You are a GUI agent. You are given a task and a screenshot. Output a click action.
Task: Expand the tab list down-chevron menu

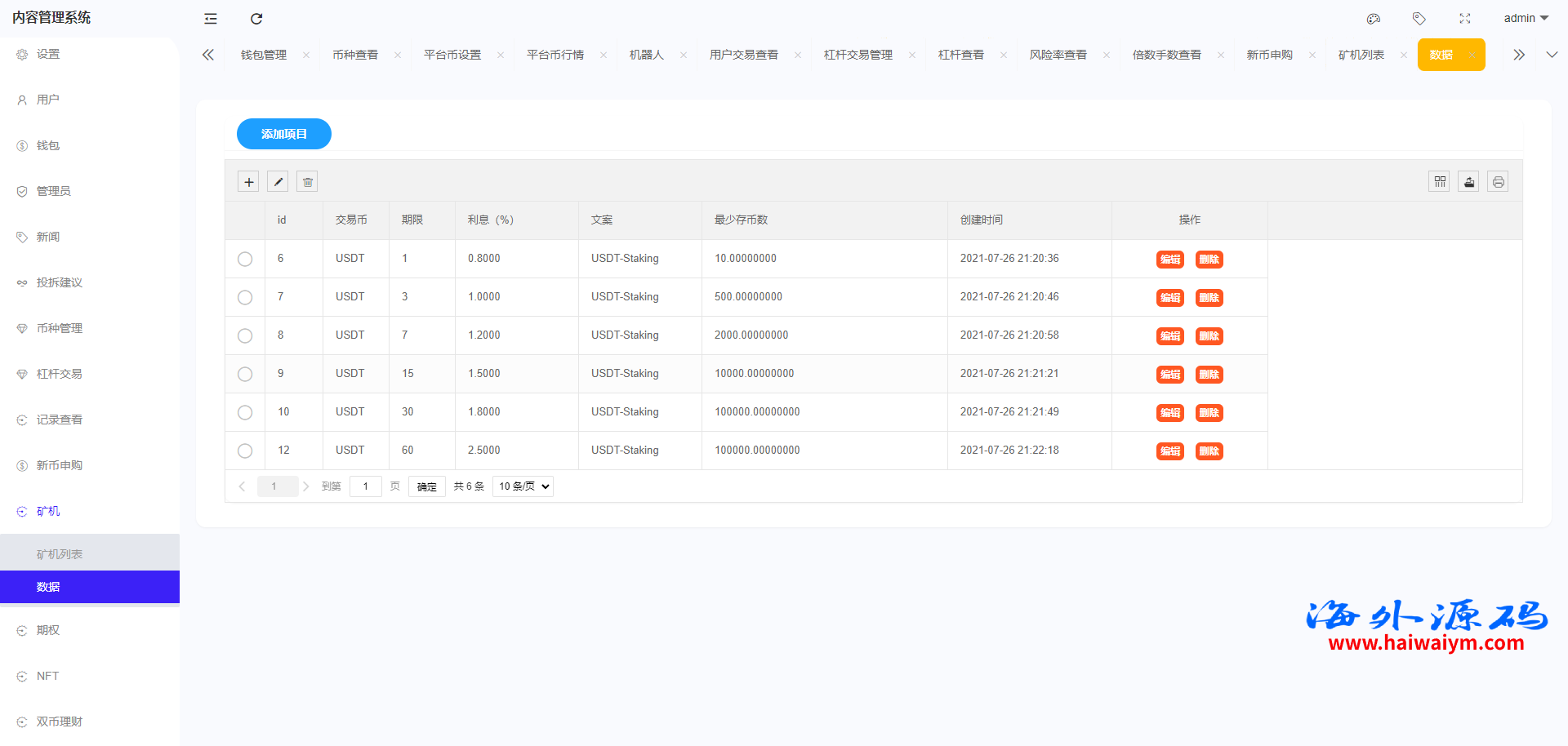click(1552, 55)
